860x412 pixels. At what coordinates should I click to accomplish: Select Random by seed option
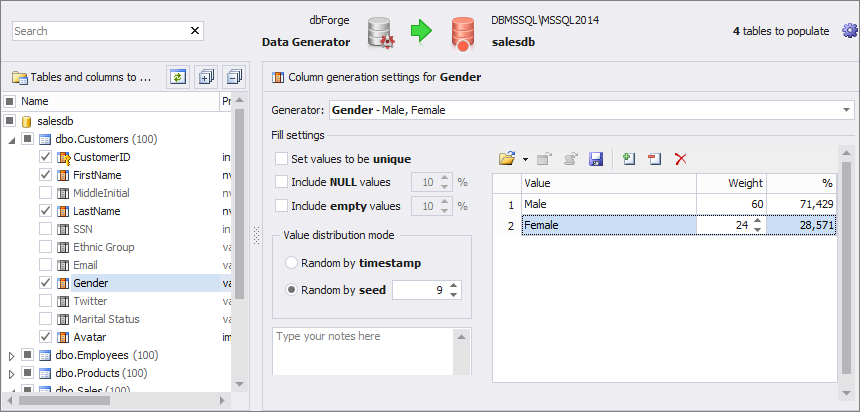[292, 290]
